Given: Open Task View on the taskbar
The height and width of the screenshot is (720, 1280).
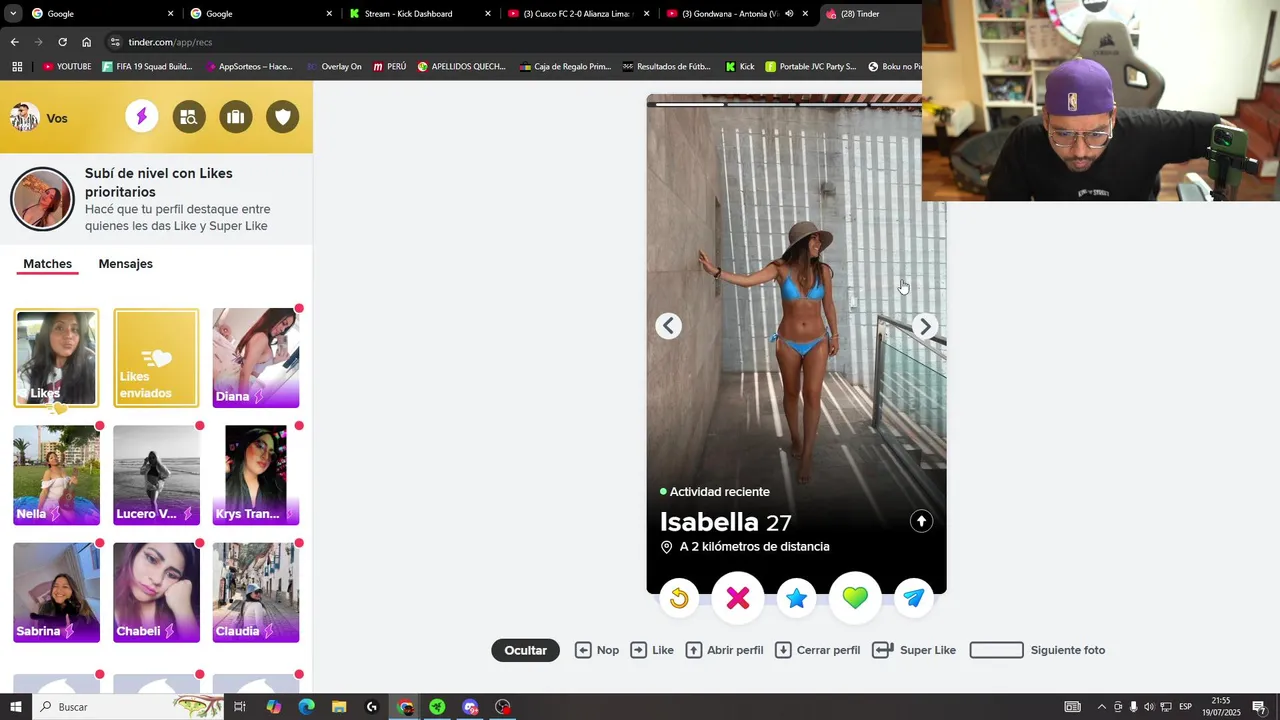Looking at the screenshot, I should pos(240,707).
